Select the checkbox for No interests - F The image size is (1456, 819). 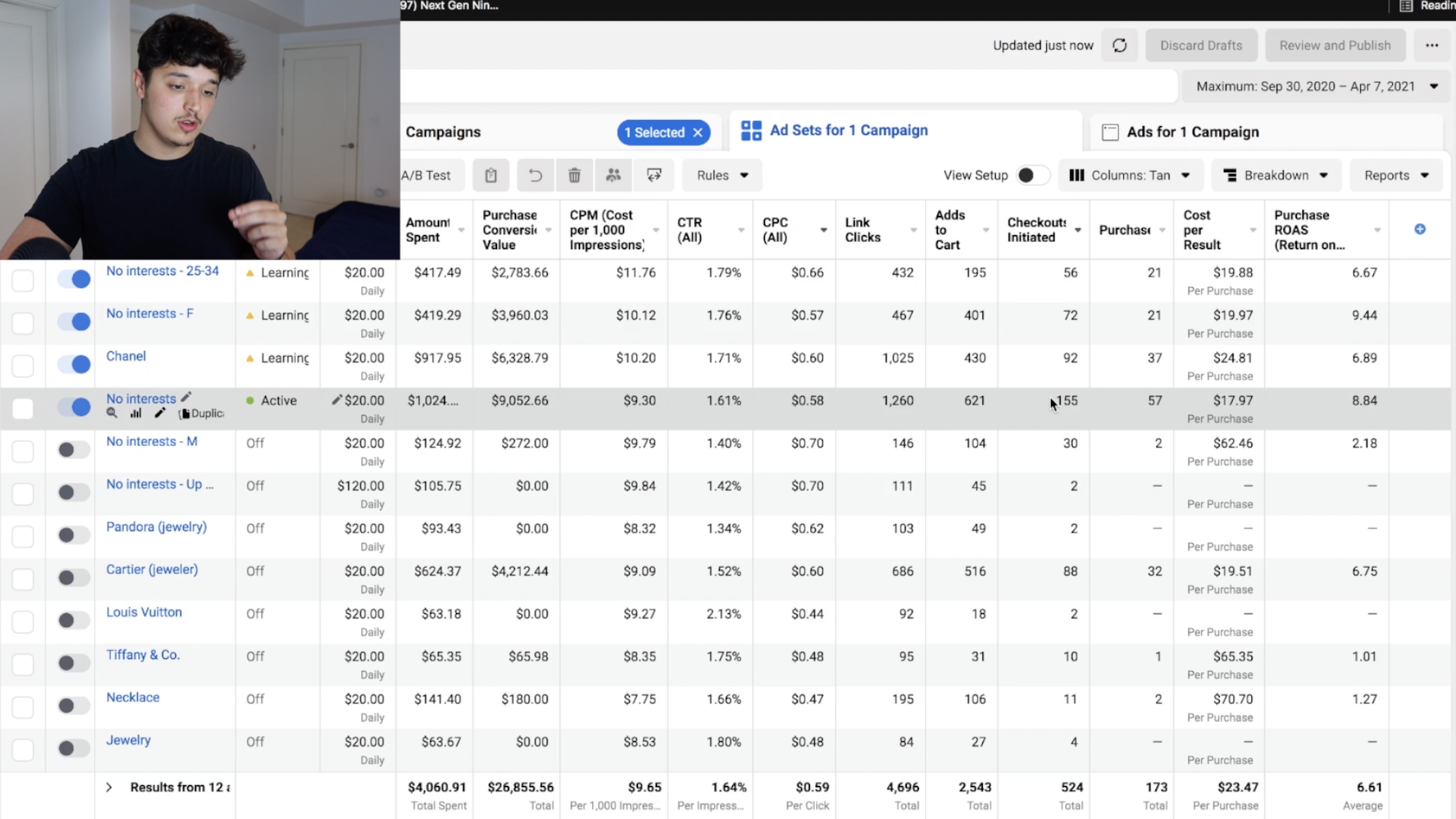pos(23,323)
